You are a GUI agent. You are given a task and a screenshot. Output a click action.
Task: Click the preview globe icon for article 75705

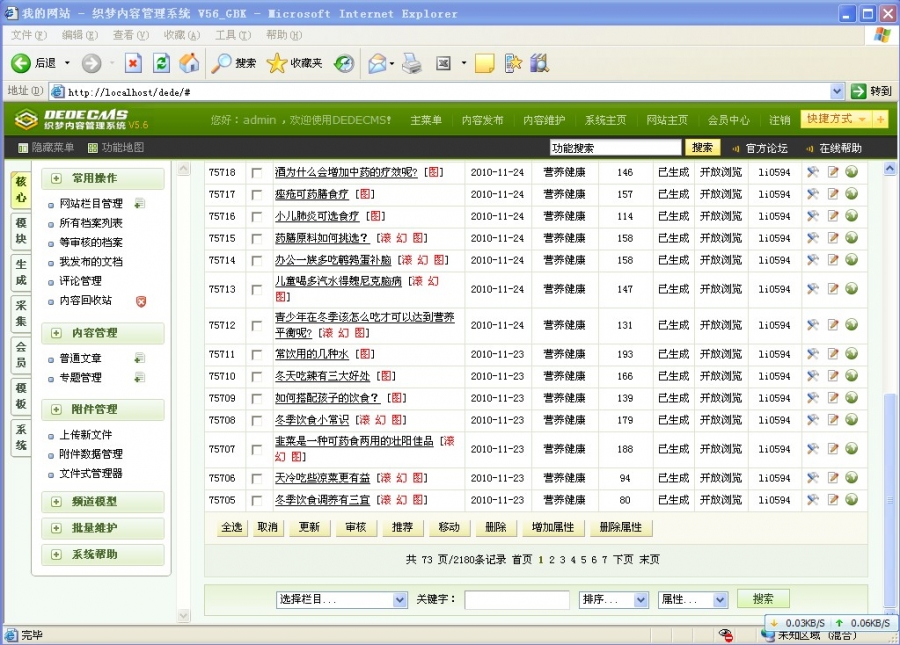(851, 499)
